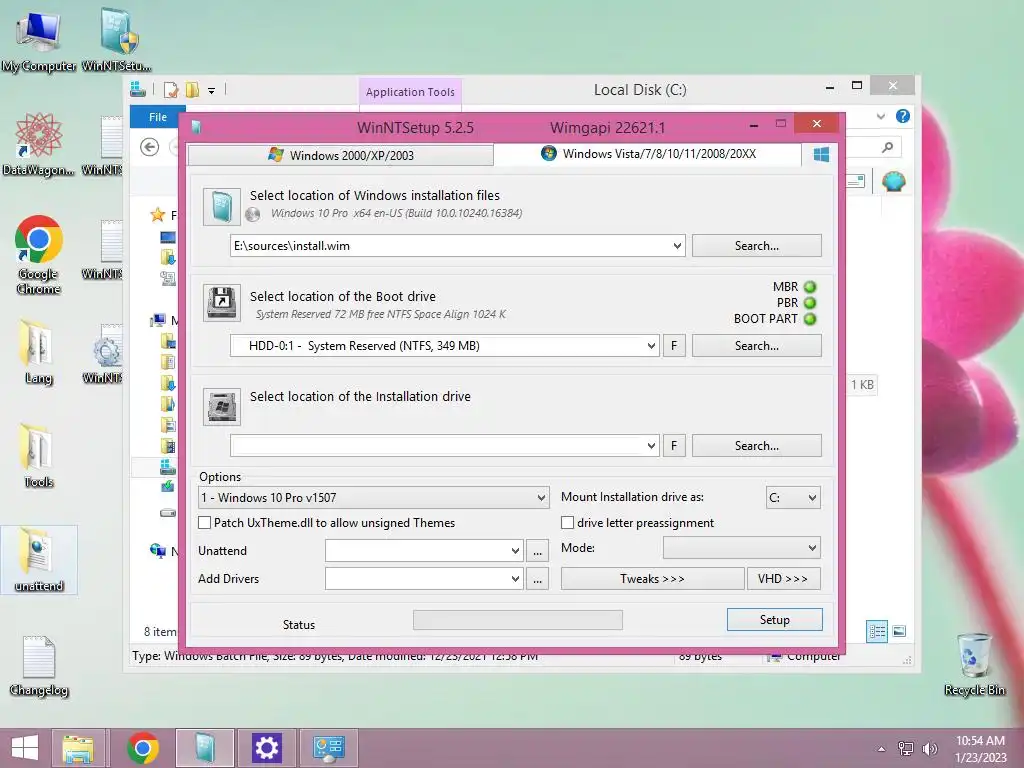Switch to Windows 2000/XP/2003 tab
The image size is (1024, 768).
click(x=340, y=155)
